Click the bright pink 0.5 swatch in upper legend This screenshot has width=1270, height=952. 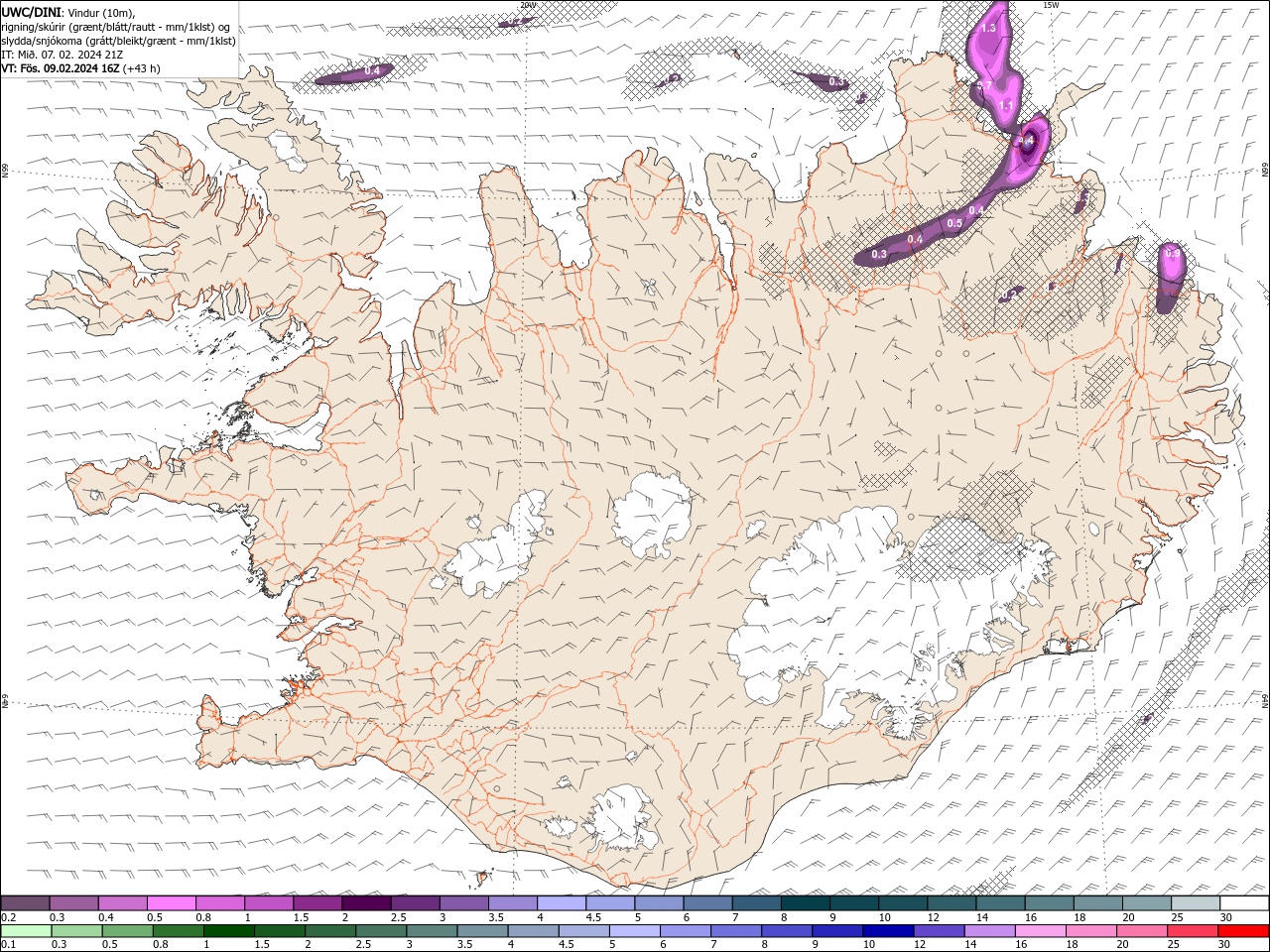172,903
